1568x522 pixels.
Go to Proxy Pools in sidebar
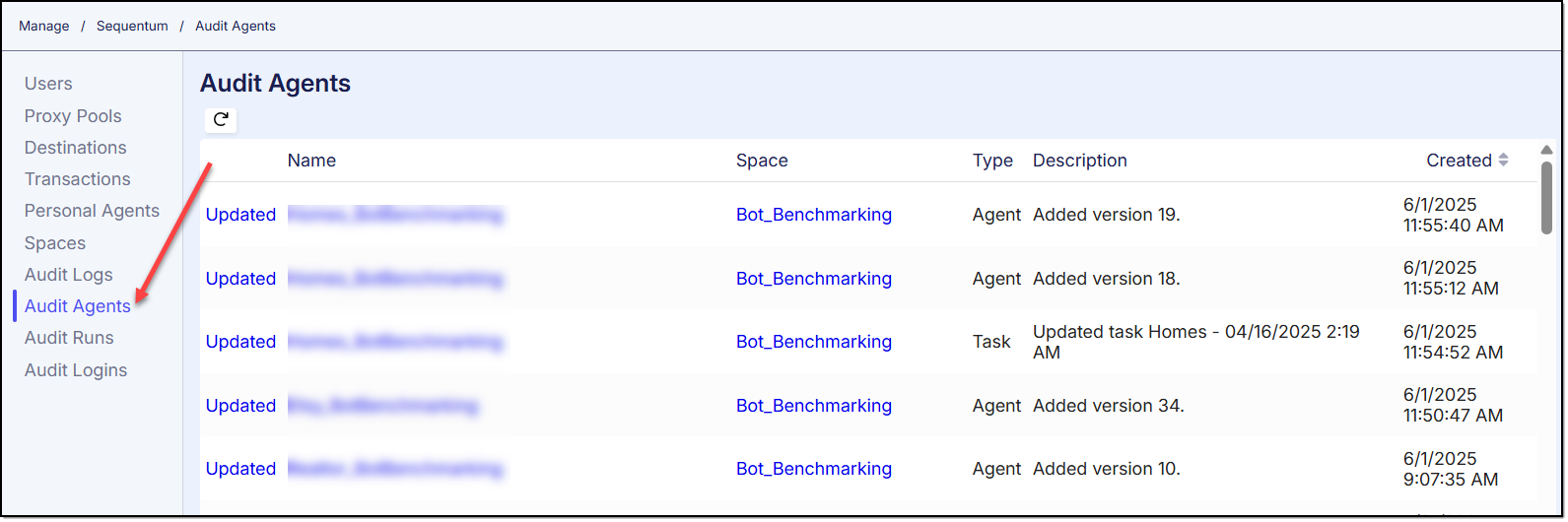coord(73,116)
